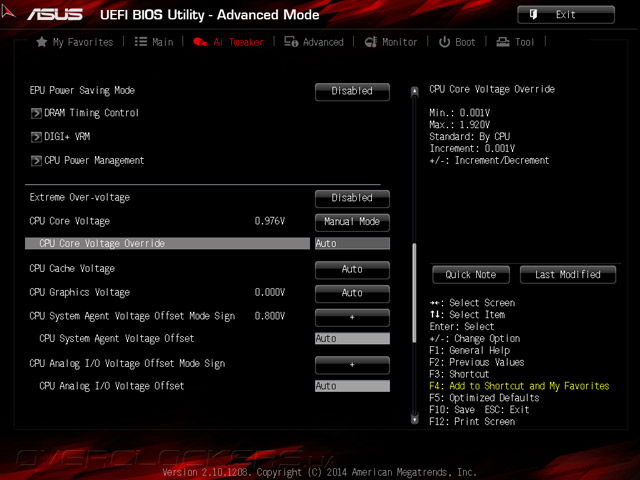Click CPU Core Voltage Override Auto field
The image size is (640, 480).
352,244
